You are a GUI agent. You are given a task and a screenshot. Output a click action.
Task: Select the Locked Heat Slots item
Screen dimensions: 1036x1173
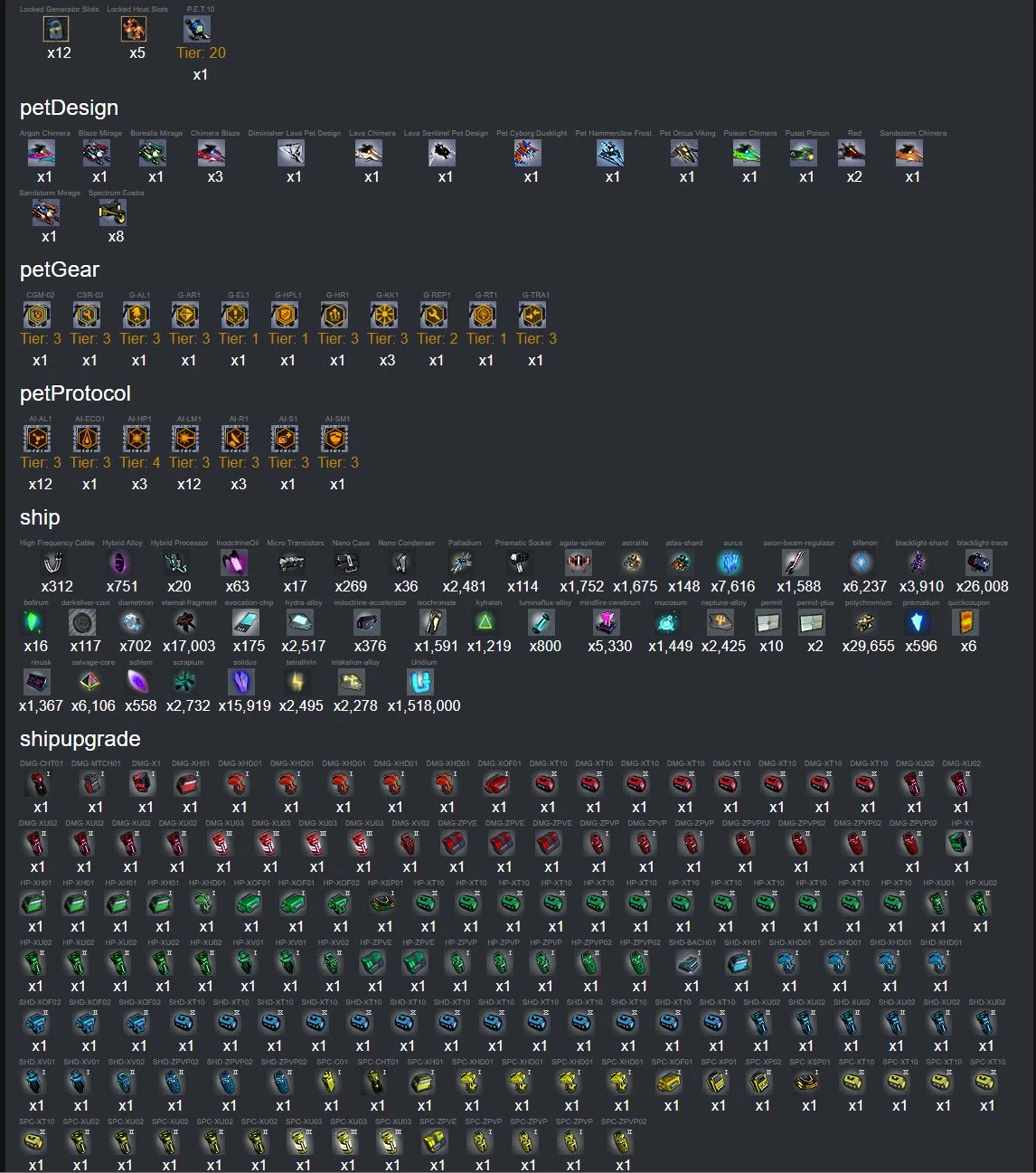coord(135,29)
